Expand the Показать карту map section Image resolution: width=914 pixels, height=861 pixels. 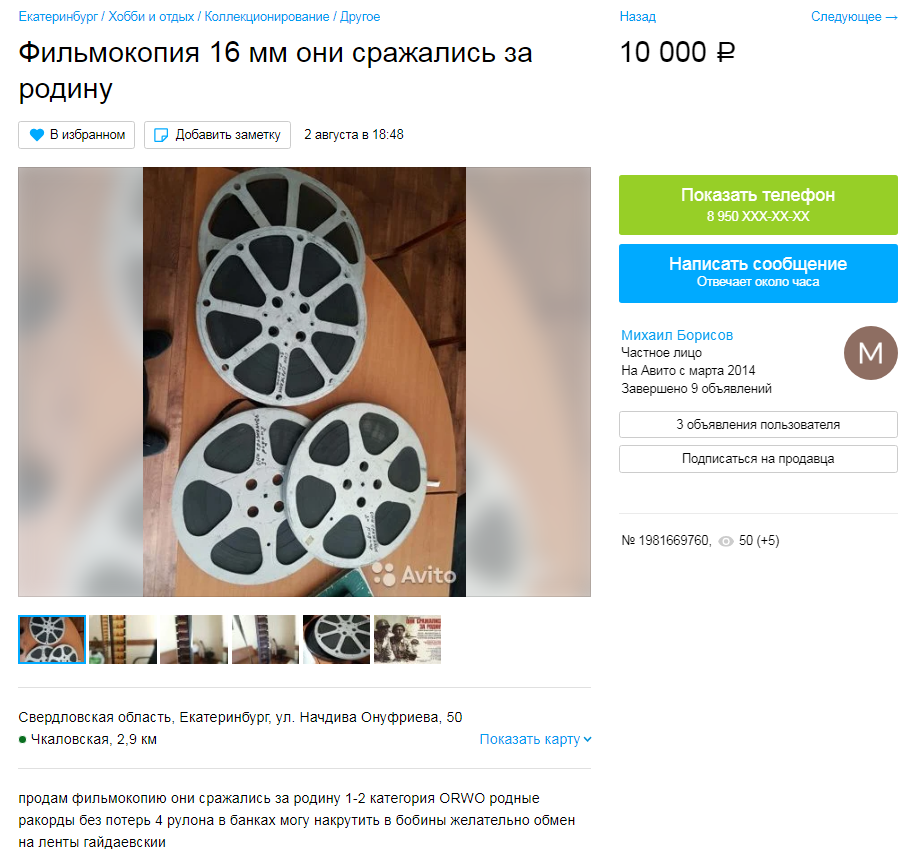tap(535, 739)
